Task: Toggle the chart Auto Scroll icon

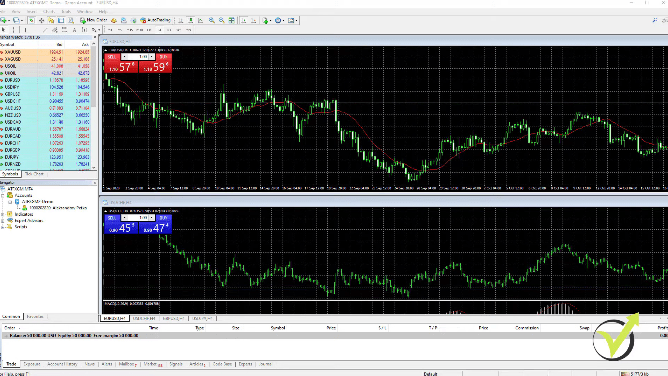Action: pos(244,20)
